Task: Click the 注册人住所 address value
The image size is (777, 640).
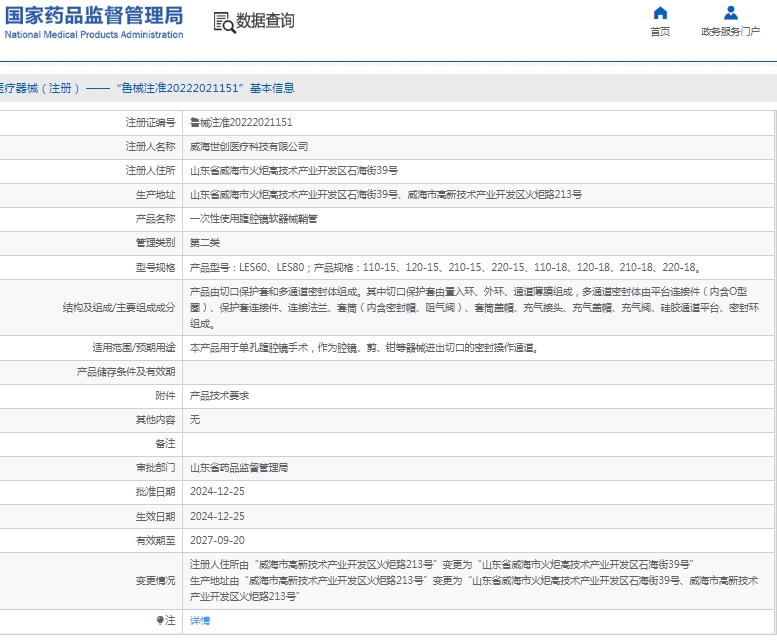Action: coord(294,171)
